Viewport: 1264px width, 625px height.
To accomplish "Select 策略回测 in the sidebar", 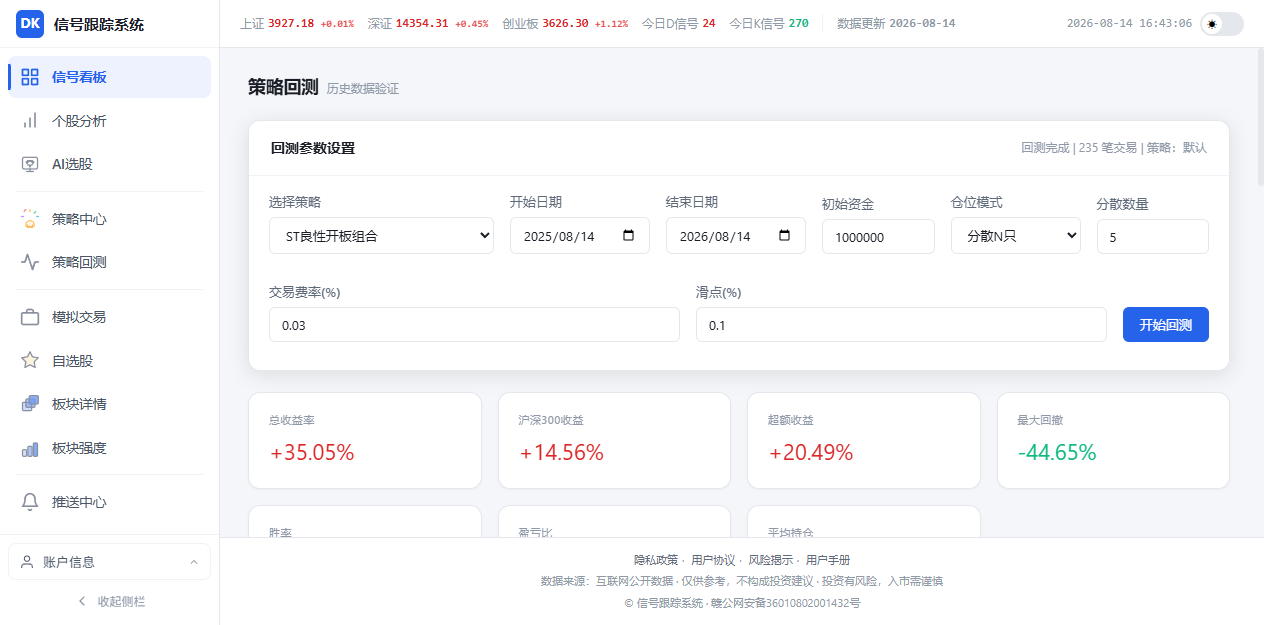I will pyautogui.click(x=109, y=262).
